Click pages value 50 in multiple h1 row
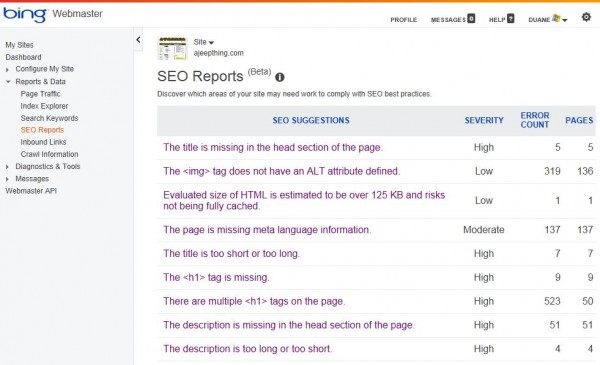The width and height of the screenshot is (600, 365). pos(588,301)
